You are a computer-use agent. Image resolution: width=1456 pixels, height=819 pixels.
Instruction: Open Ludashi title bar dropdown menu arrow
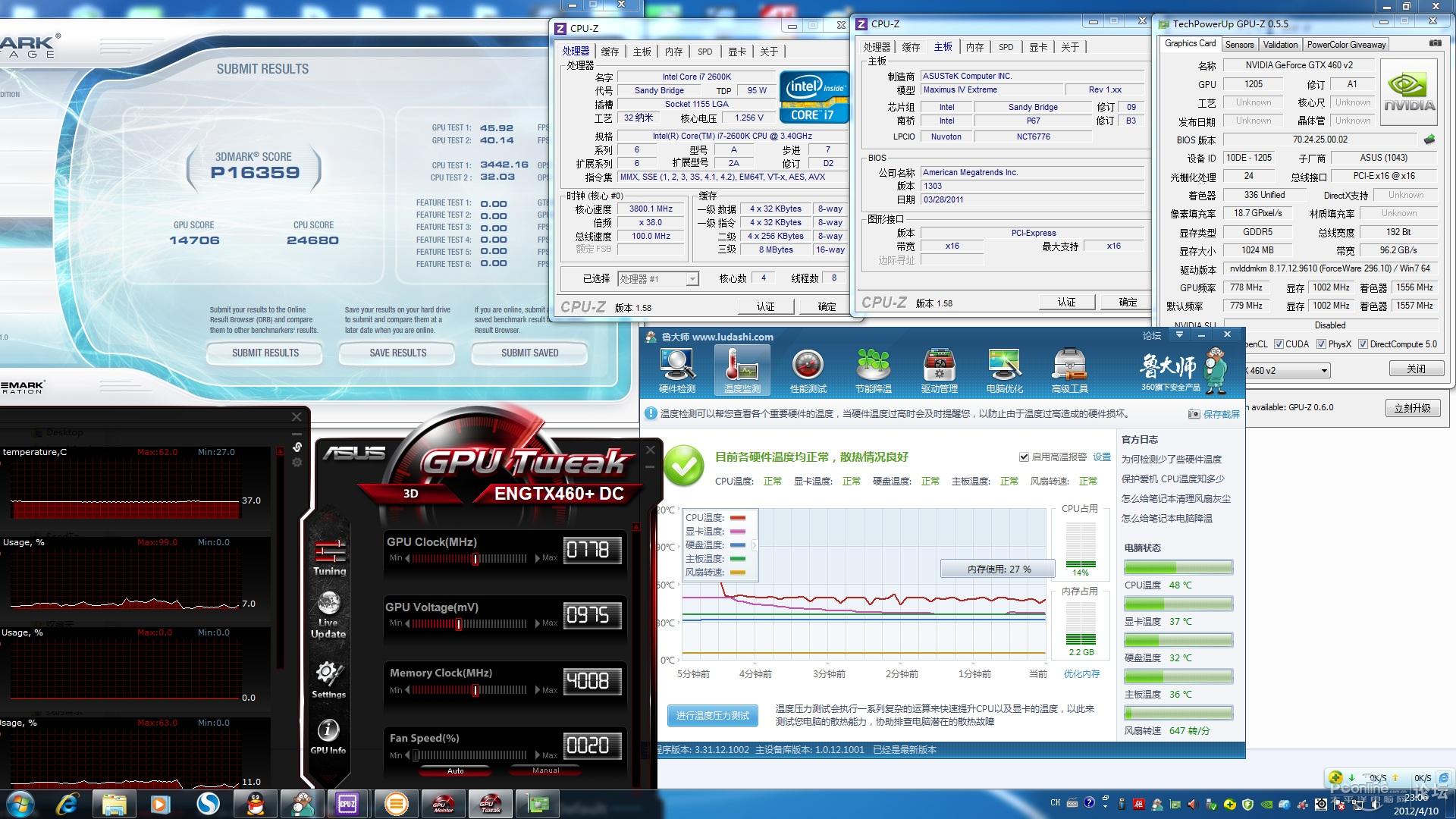pyautogui.click(x=1179, y=334)
